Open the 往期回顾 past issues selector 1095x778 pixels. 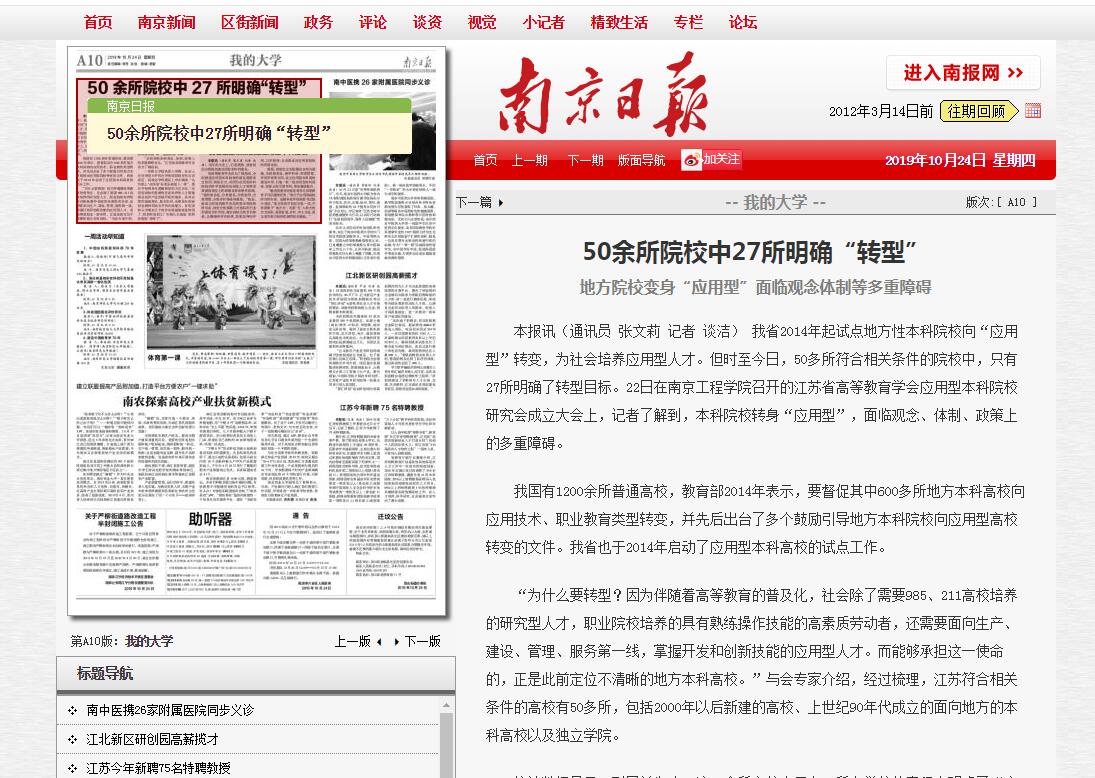[x=977, y=111]
